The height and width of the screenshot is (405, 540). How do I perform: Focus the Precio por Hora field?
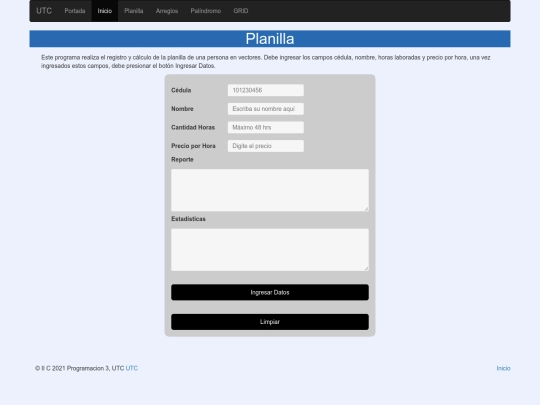point(266,146)
